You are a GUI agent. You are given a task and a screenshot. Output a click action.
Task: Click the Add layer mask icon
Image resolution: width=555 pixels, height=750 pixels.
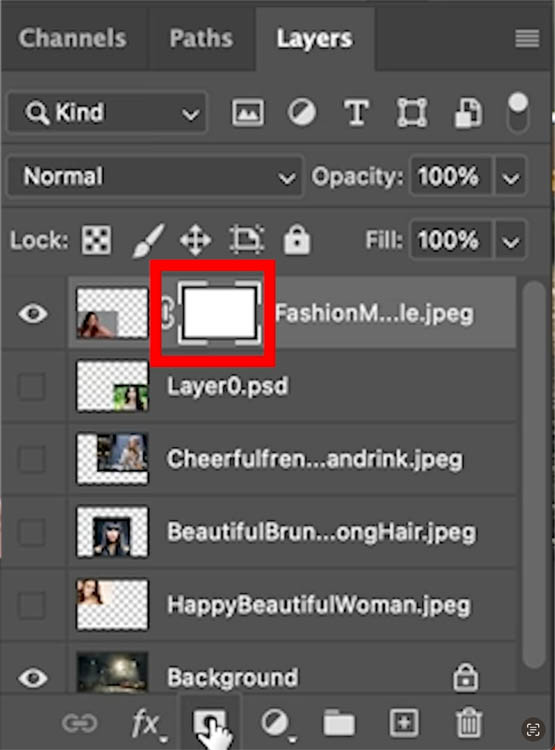click(x=210, y=723)
